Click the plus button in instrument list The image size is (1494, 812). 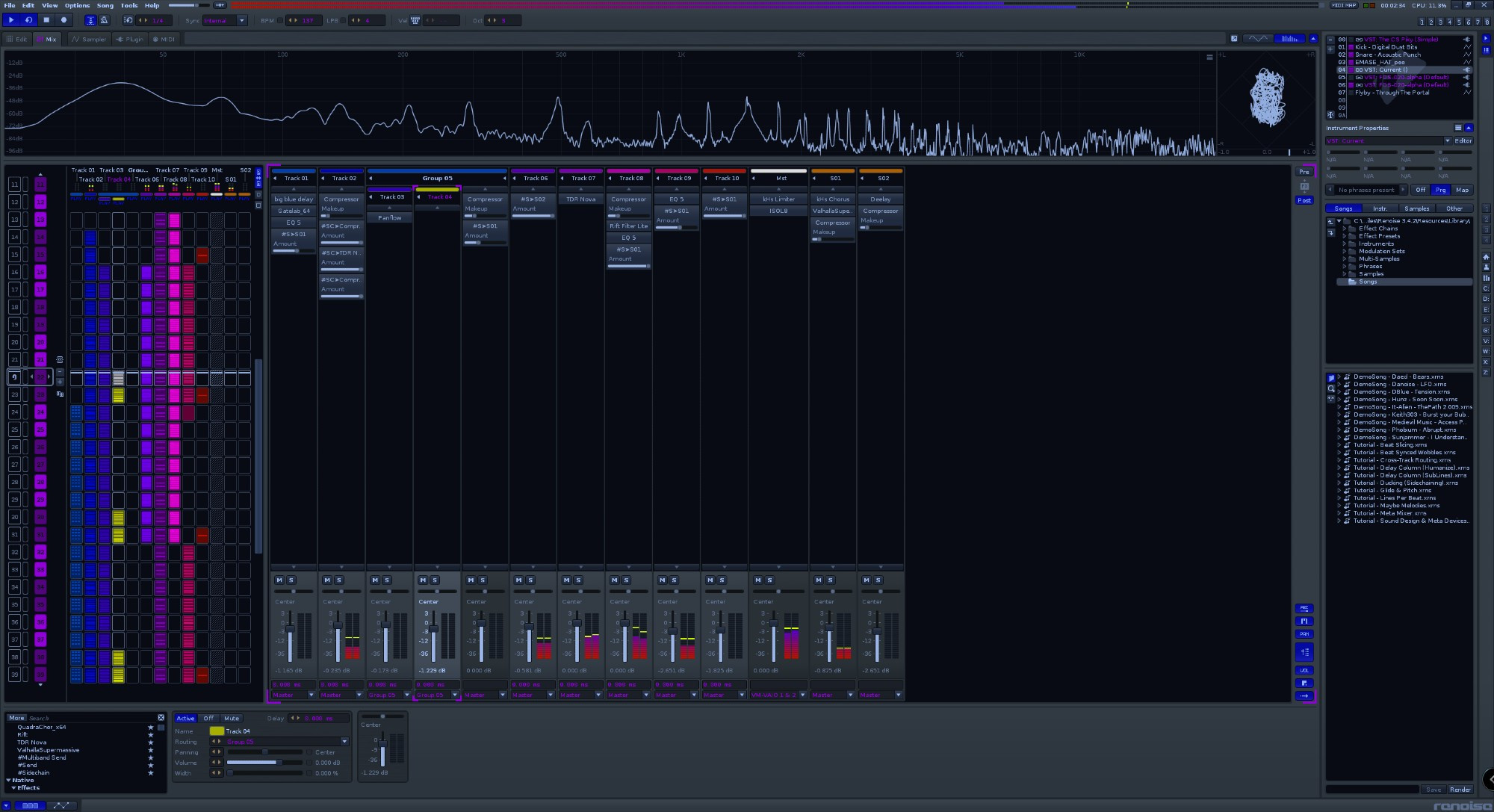click(x=1330, y=49)
